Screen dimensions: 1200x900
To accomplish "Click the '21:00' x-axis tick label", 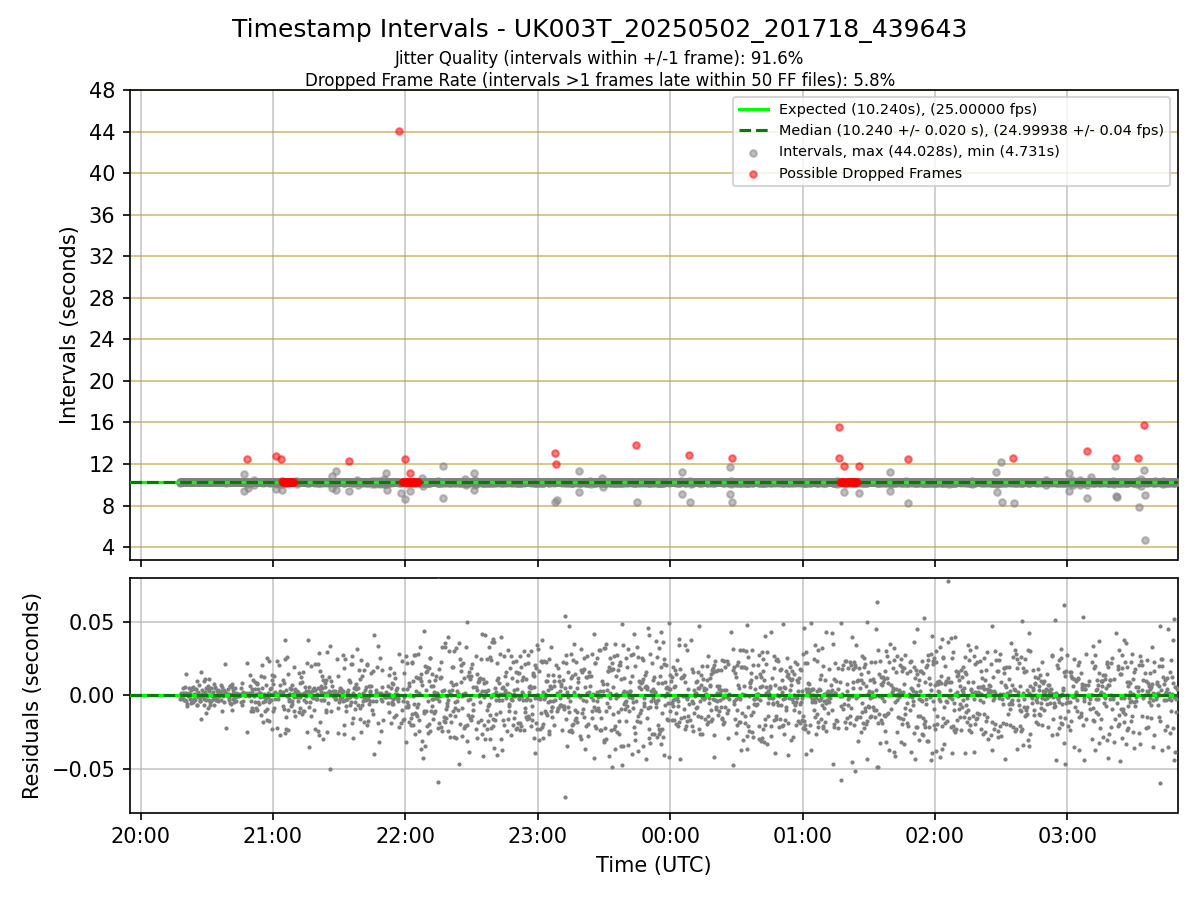I will [273, 835].
